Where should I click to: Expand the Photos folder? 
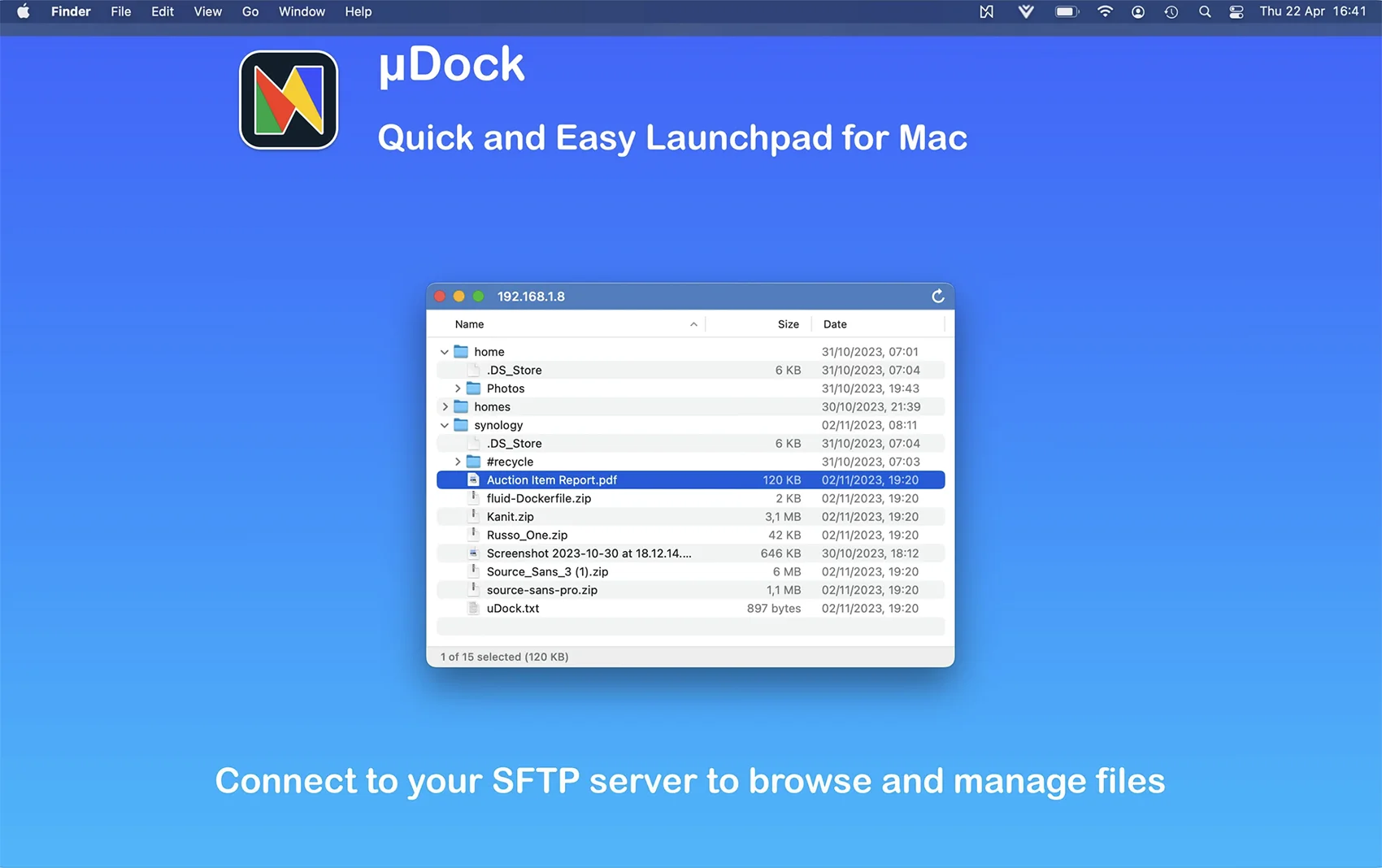458,388
